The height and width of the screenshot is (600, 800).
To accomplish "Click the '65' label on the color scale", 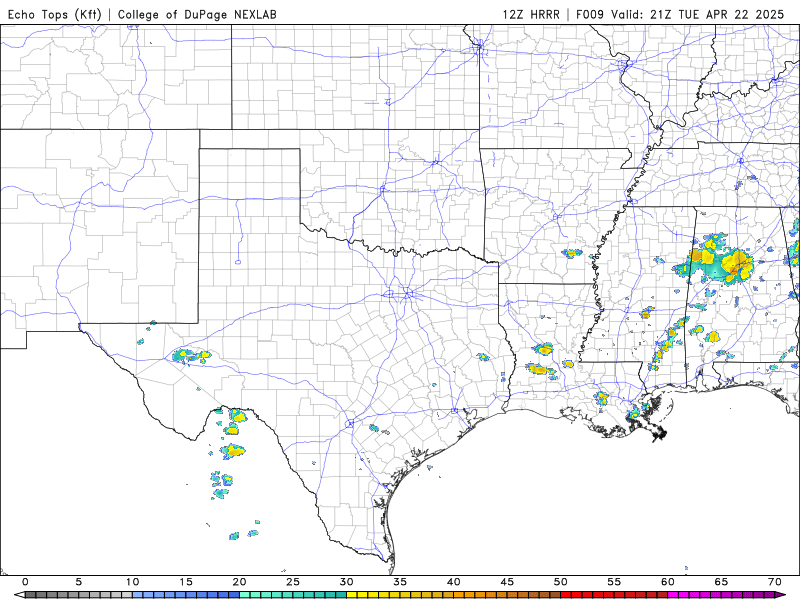I will (721, 582).
